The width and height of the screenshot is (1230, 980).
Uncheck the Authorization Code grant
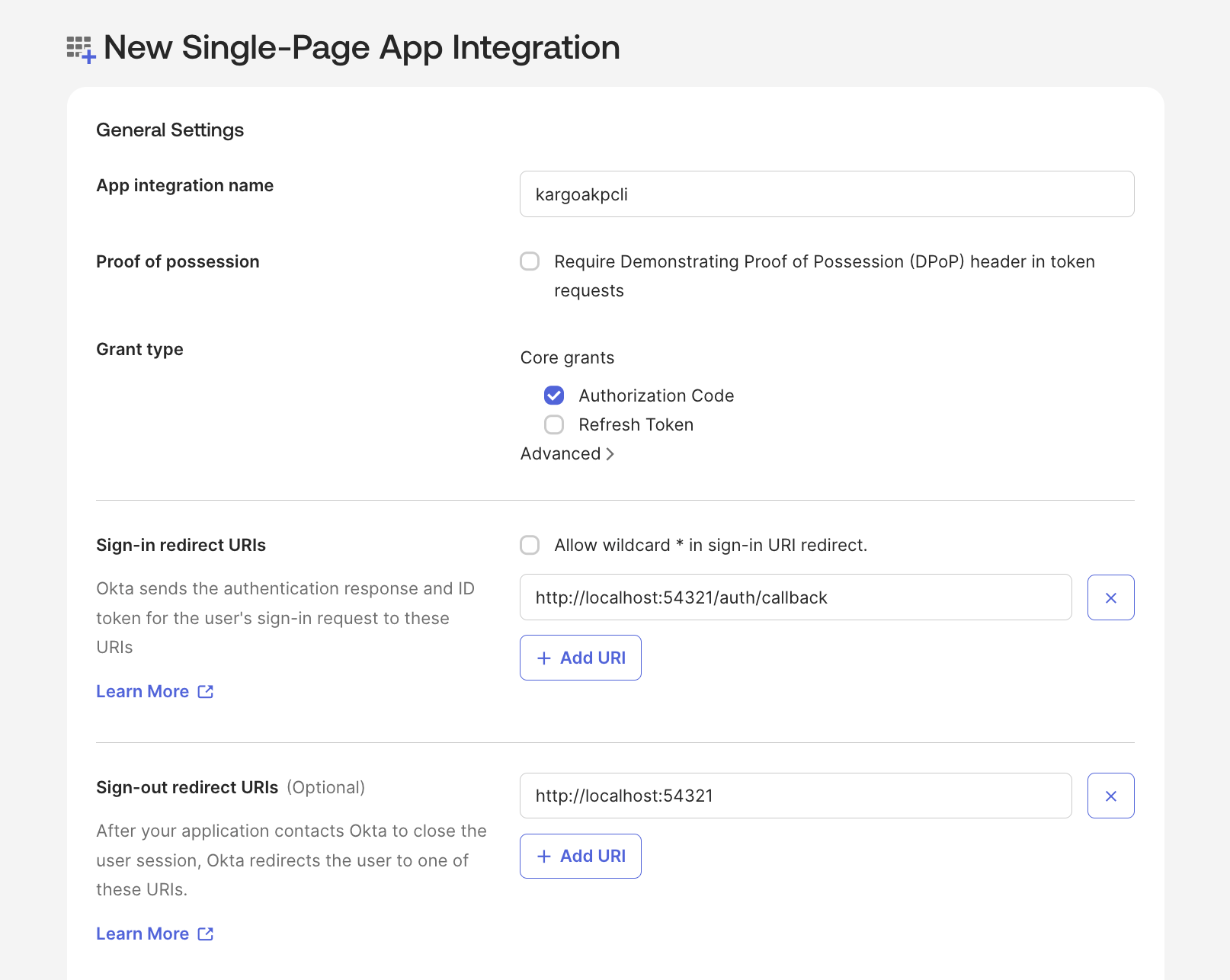click(554, 396)
